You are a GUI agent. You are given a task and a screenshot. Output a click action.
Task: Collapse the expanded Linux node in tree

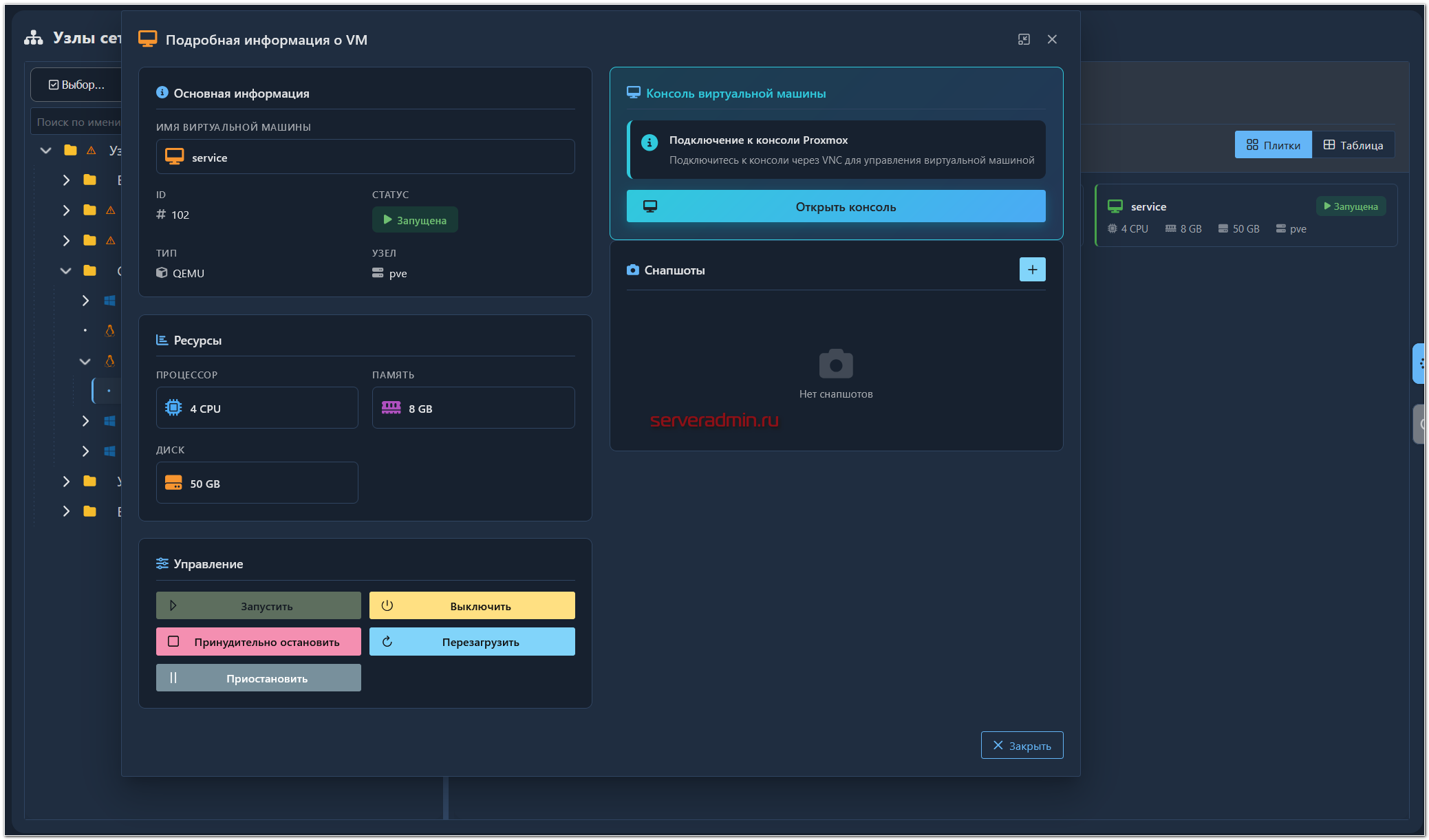pyautogui.click(x=85, y=361)
